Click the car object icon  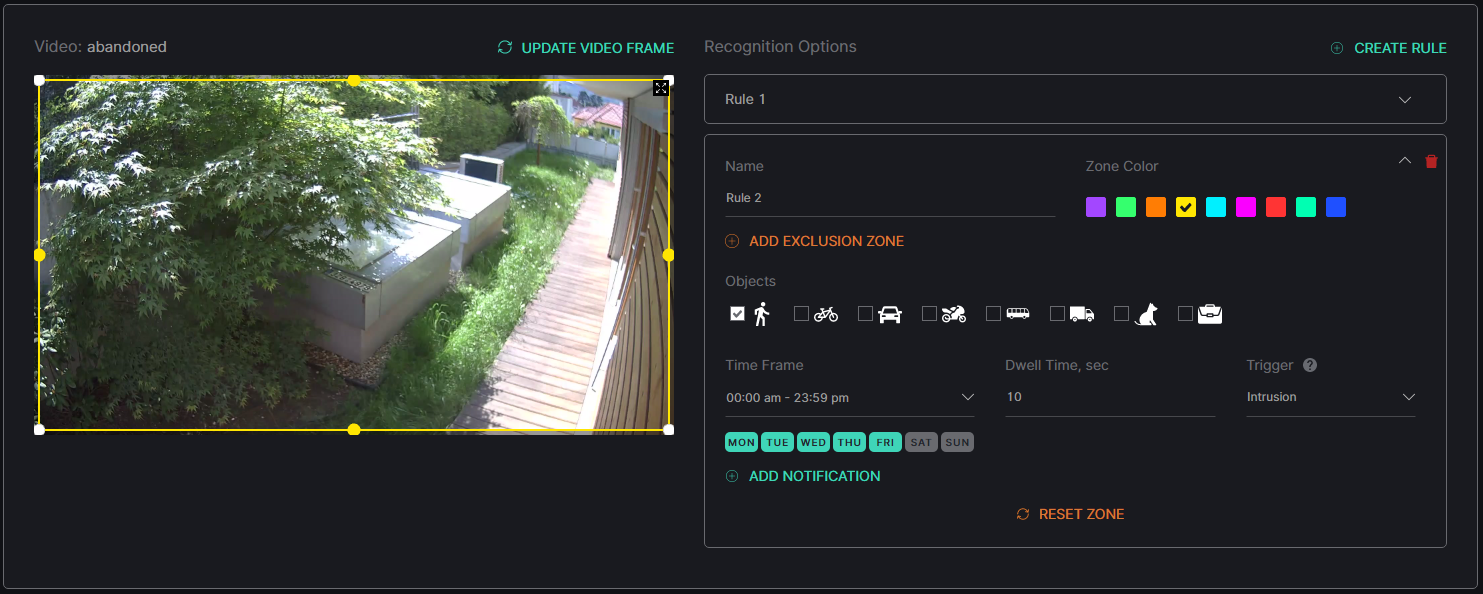[x=890, y=314]
